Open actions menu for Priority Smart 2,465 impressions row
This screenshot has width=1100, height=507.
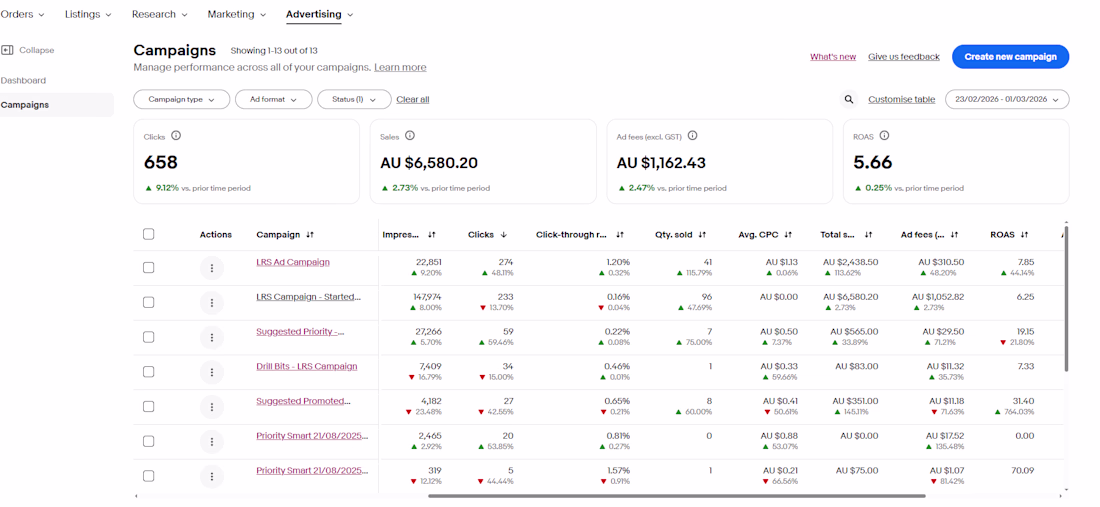click(x=212, y=442)
